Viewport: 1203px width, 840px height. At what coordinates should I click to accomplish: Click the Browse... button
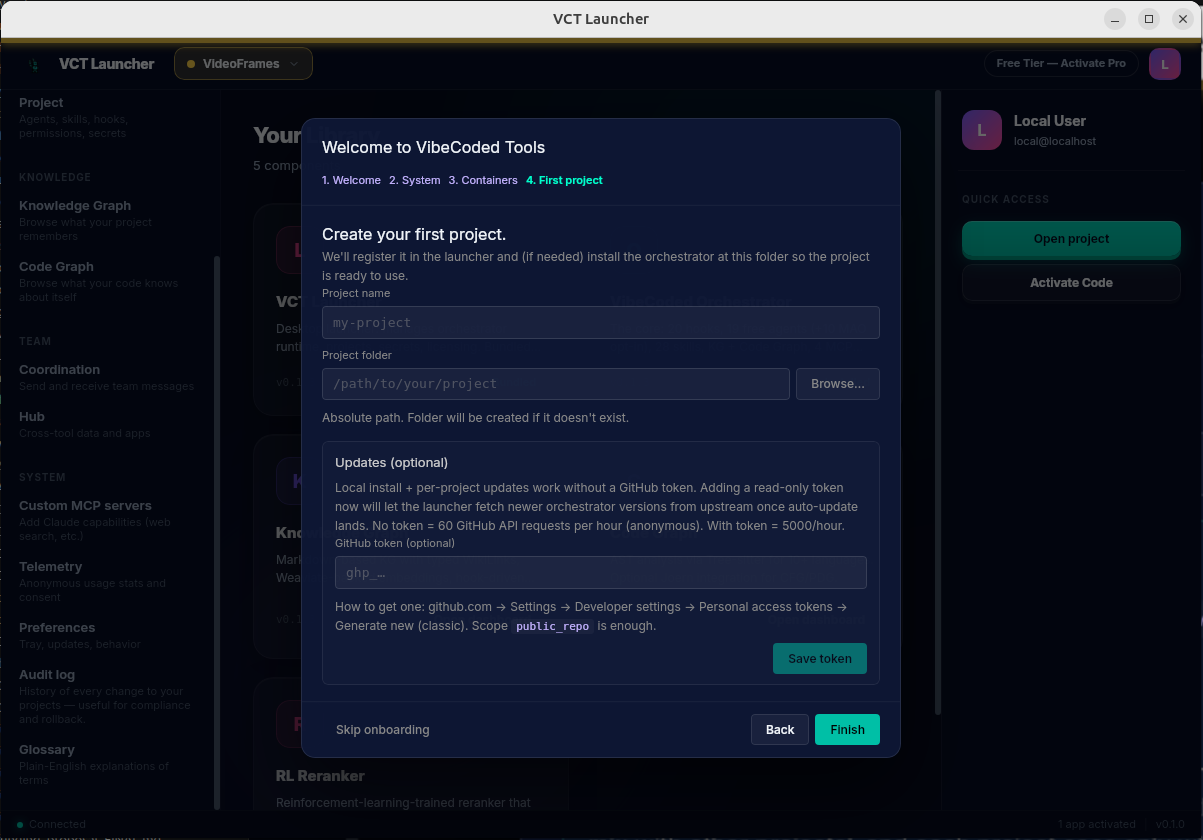pyautogui.click(x=838, y=384)
